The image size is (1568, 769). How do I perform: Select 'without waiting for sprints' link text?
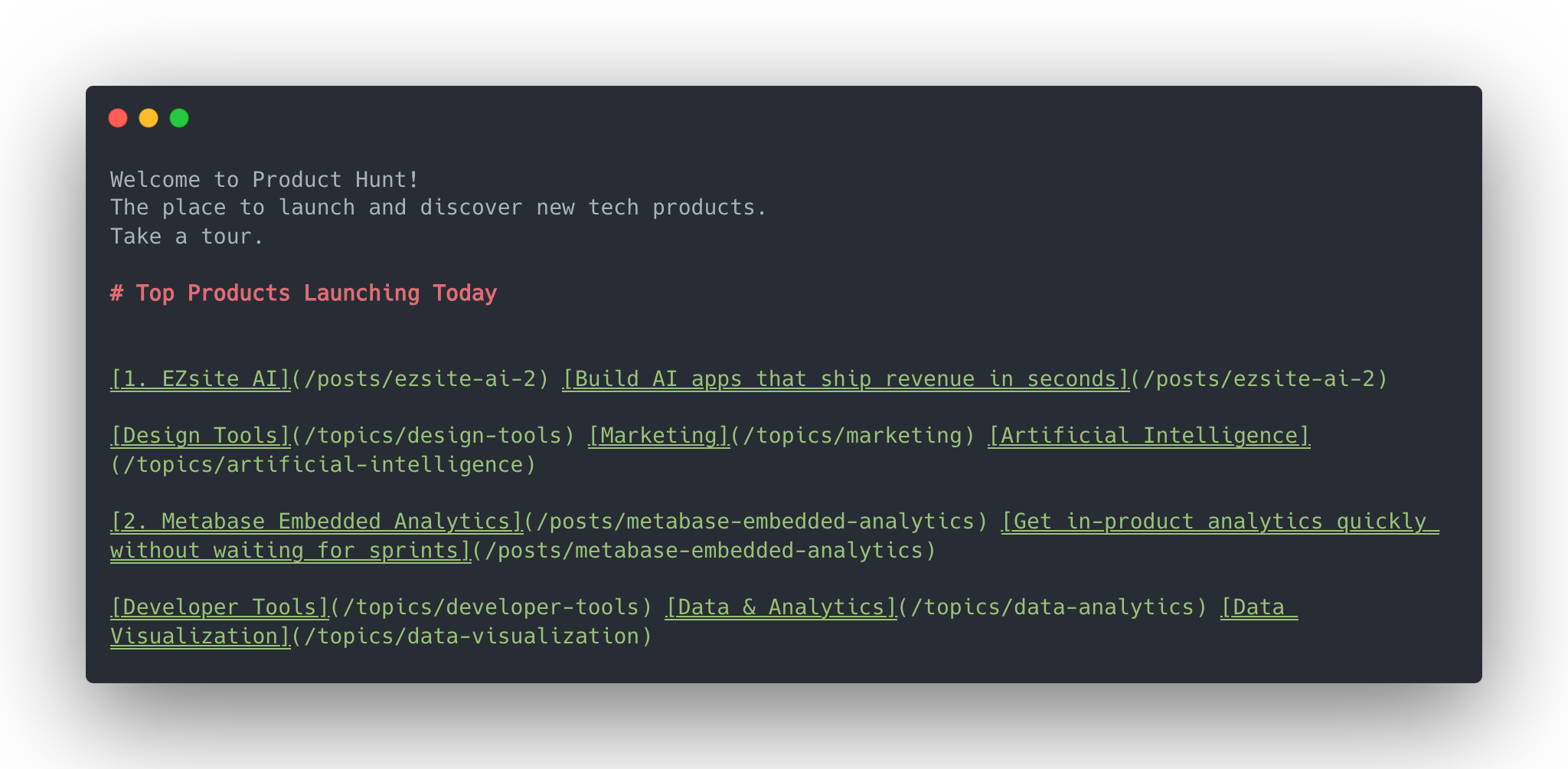click(291, 551)
